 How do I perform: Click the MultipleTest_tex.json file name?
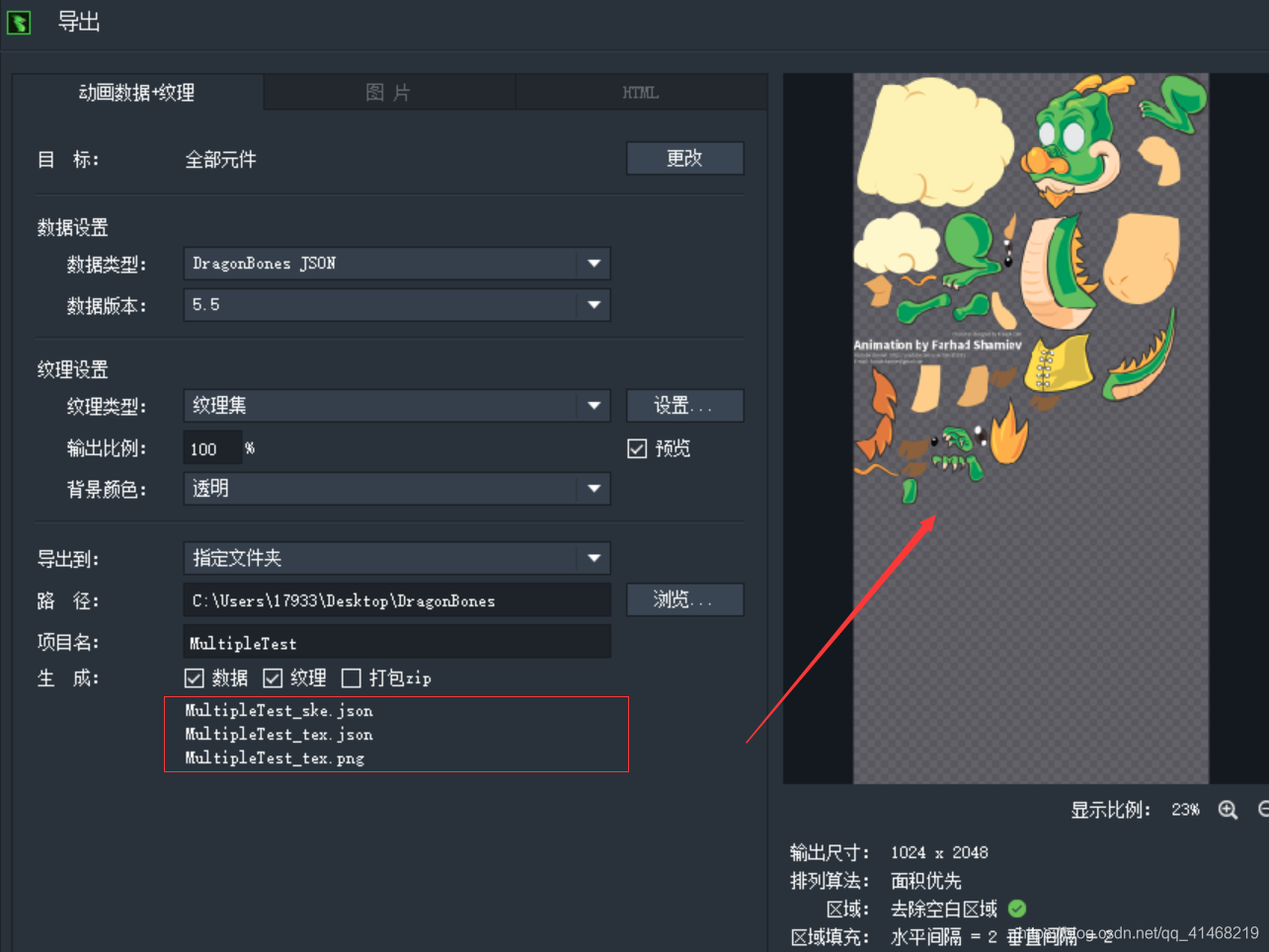[279, 735]
